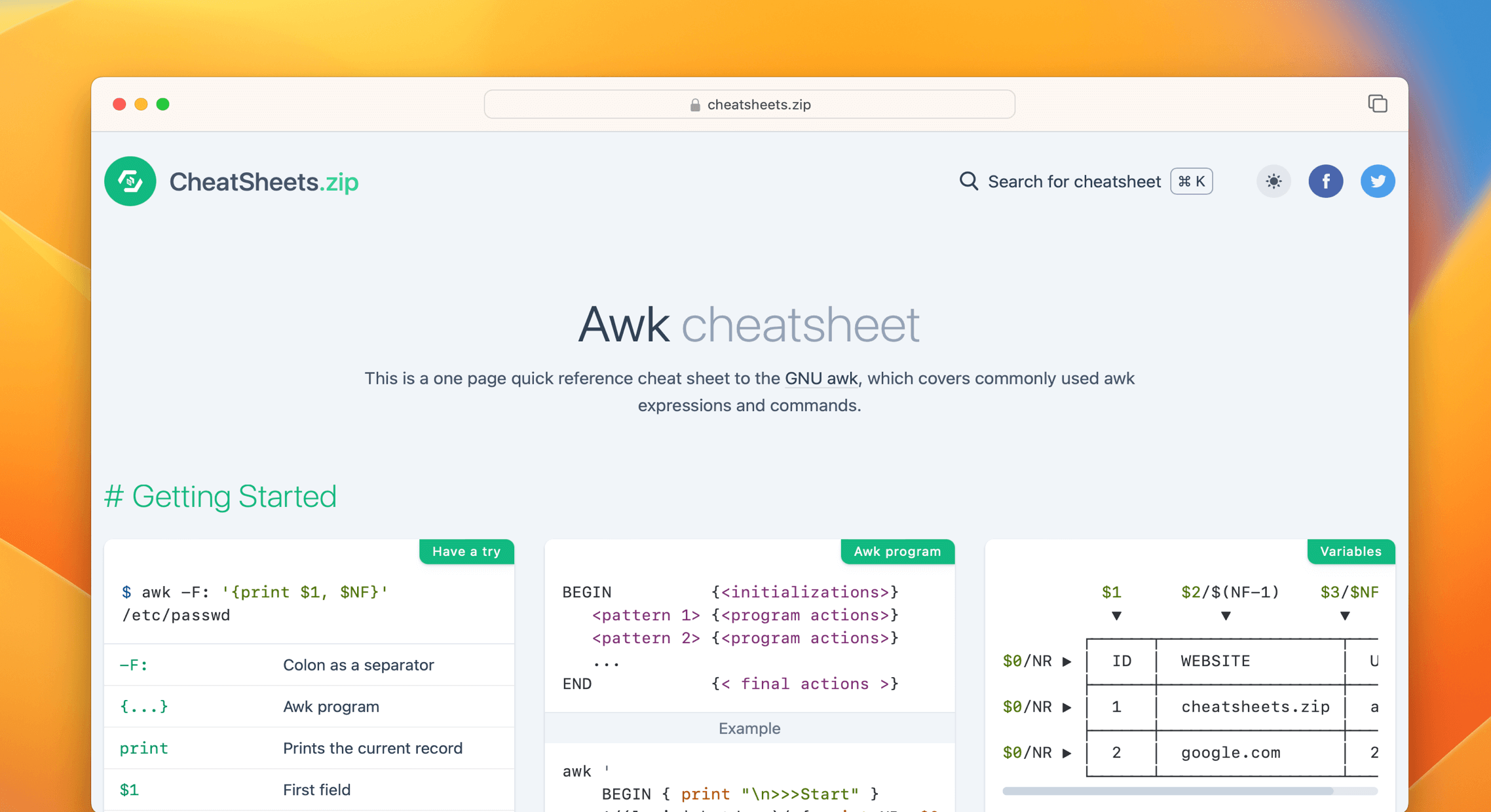Open the GNU awk link

click(820, 378)
